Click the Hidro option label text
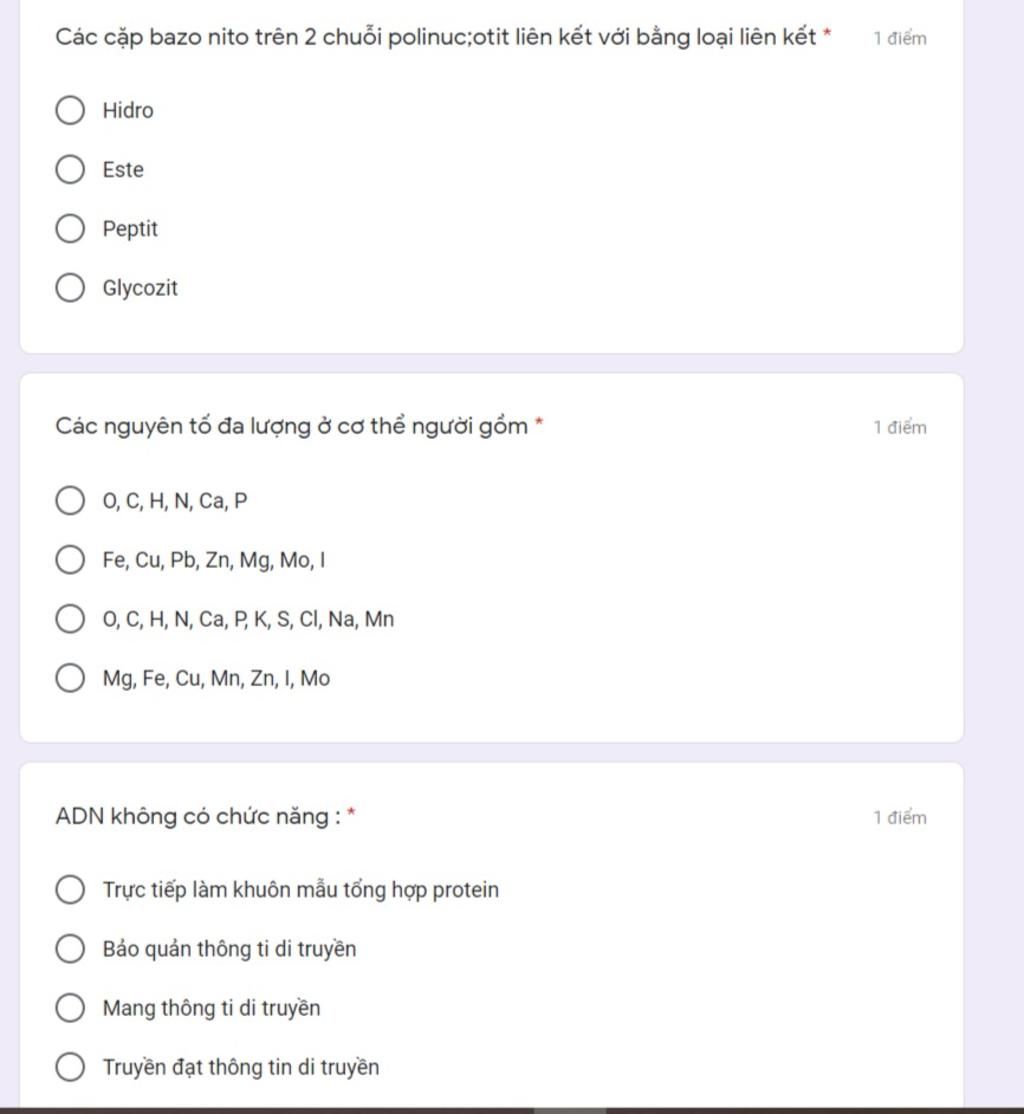The image size is (1024, 1114). pos(128,110)
